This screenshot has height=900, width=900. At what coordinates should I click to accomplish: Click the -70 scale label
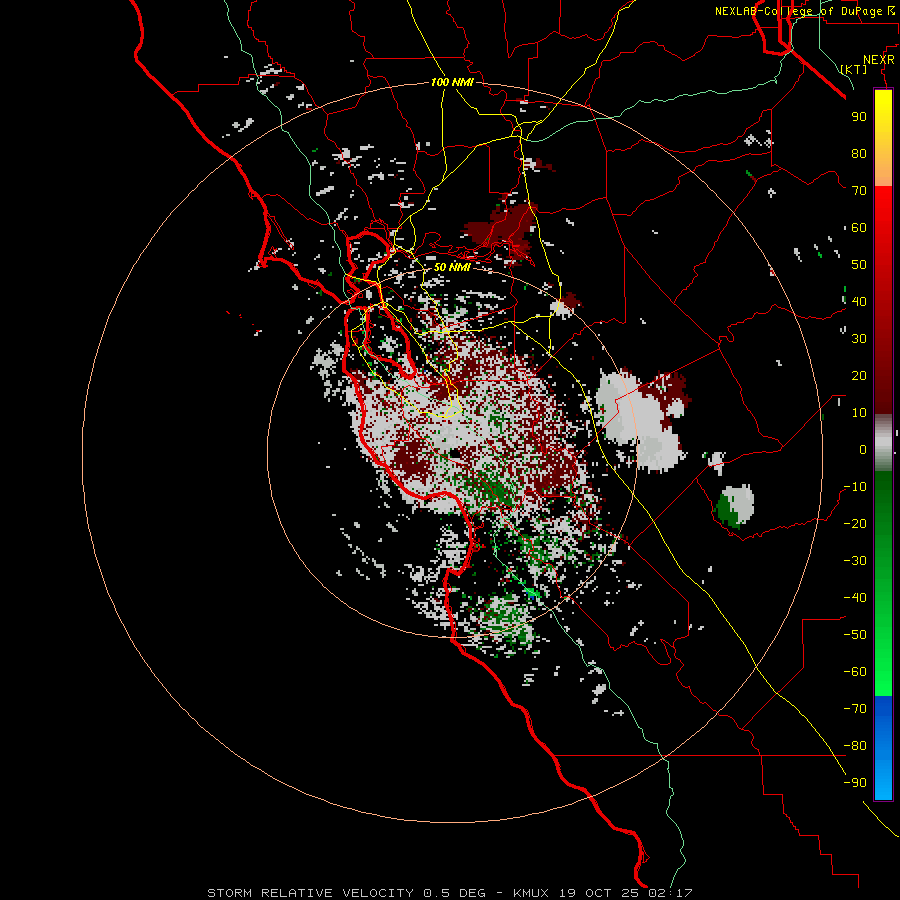[855, 709]
